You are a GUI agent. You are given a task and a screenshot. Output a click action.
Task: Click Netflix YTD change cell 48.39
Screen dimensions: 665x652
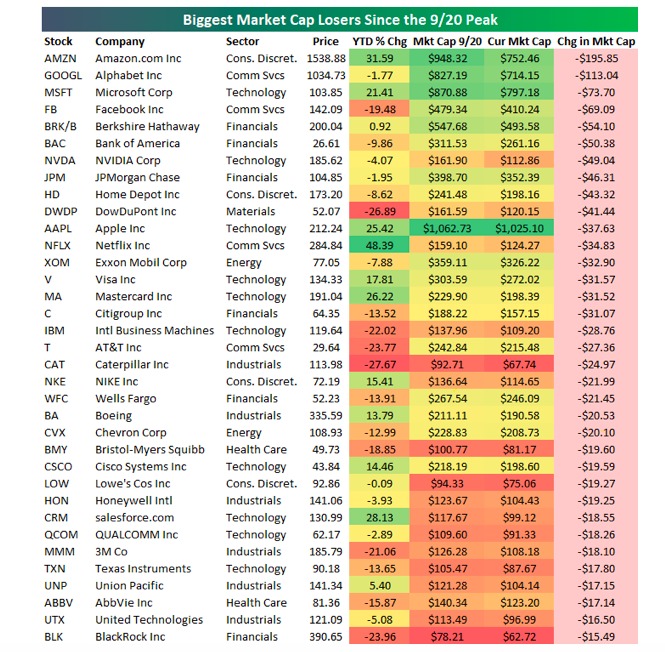[x=379, y=246]
